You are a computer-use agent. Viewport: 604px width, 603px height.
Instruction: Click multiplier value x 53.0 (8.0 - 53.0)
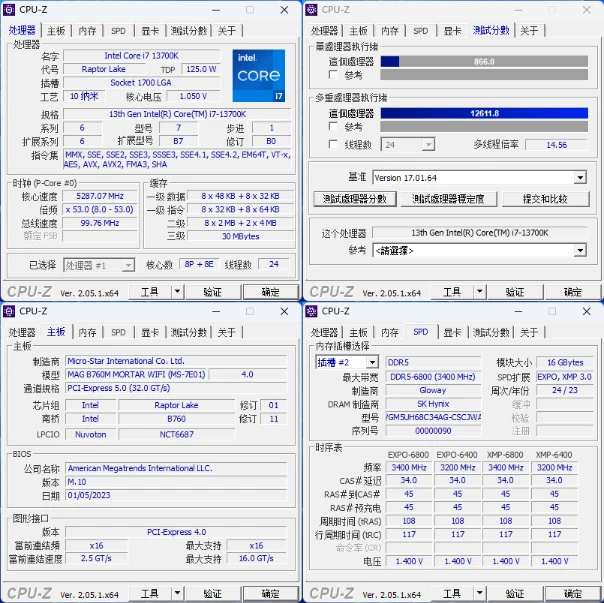coord(100,210)
